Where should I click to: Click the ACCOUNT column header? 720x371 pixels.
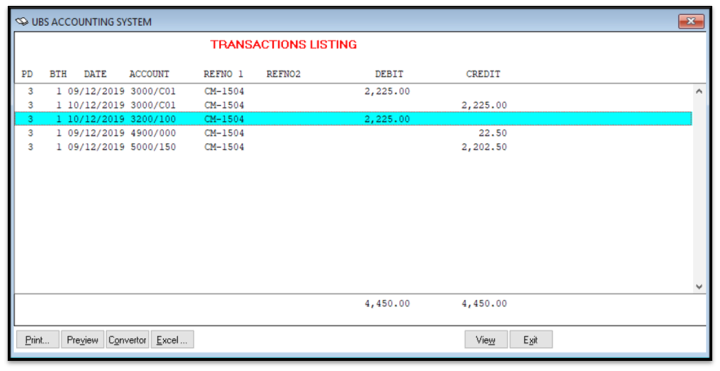pos(149,74)
